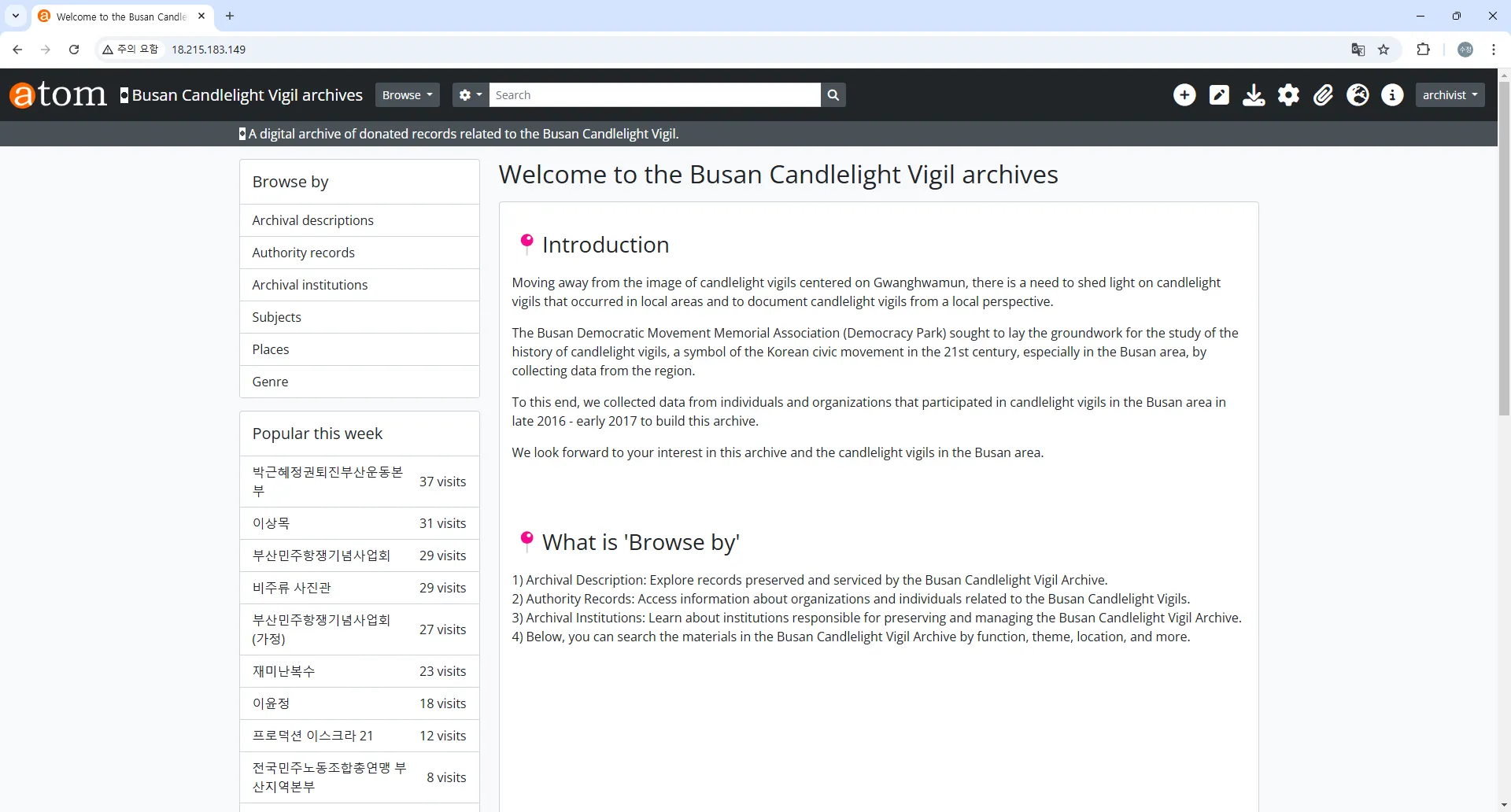Click the search magnifier button
This screenshot has height=812, width=1511.
[833, 95]
